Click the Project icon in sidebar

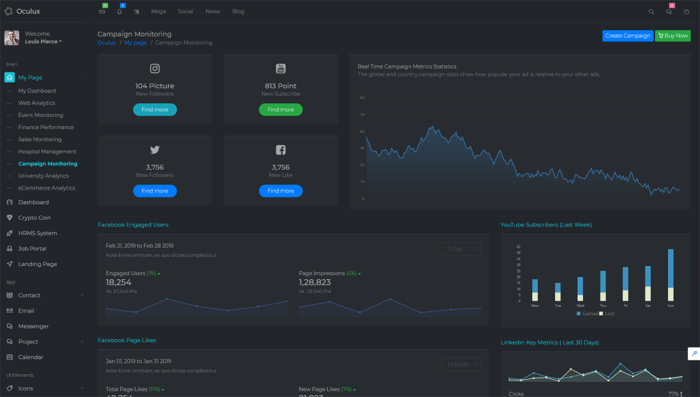9,342
